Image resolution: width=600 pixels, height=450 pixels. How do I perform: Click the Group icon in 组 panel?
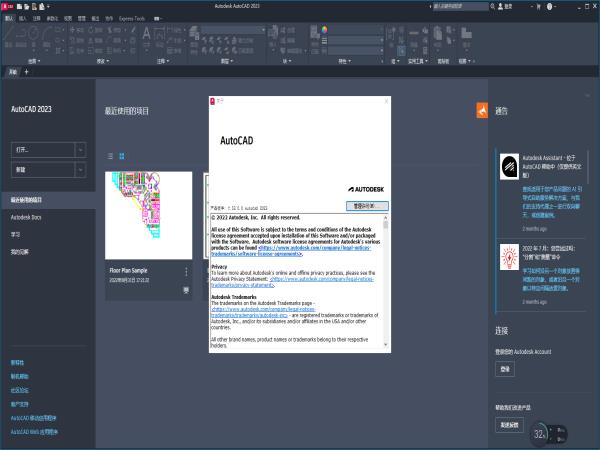click(391, 34)
